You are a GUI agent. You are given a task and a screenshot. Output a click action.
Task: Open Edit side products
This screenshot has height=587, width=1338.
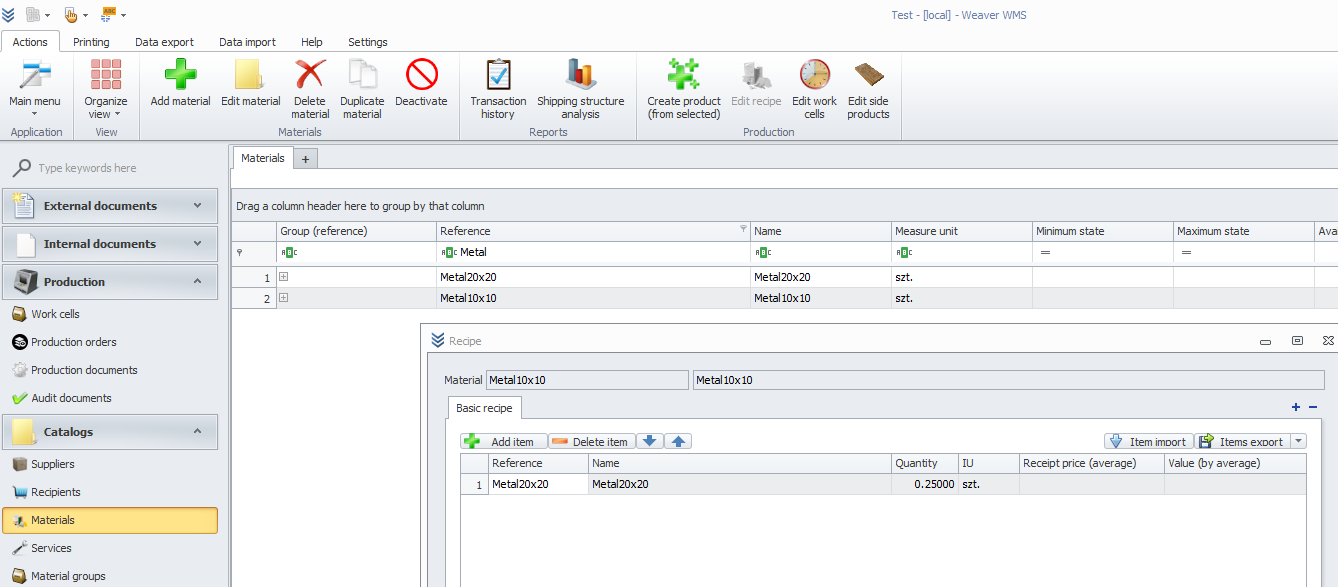pyautogui.click(x=868, y=89)
